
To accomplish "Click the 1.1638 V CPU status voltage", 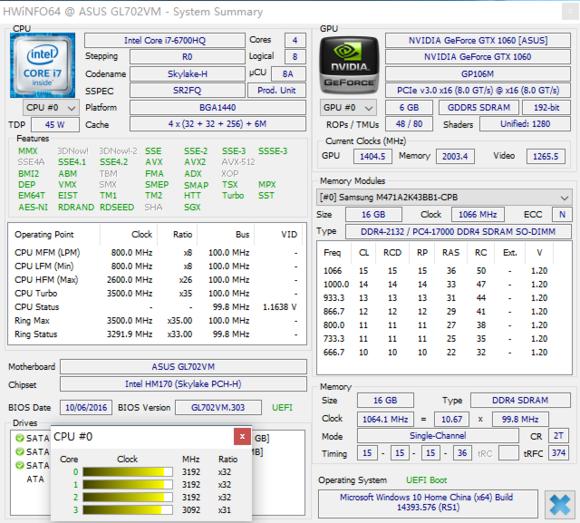I will 280,307.
